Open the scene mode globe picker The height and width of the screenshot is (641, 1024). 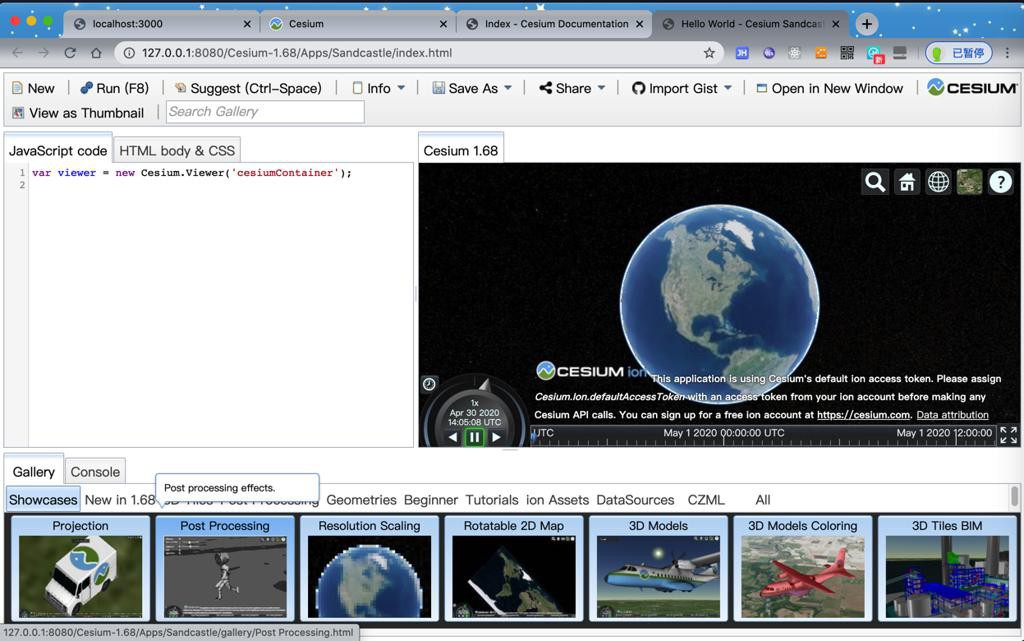(x=938, y=181)
